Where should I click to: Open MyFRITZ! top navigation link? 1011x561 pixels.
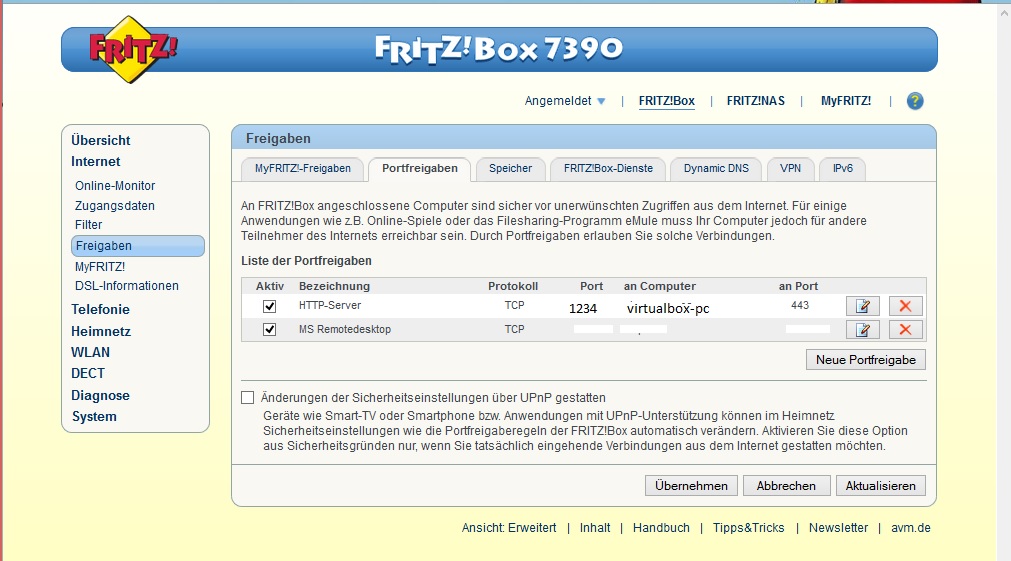click(x=846, y=101)
